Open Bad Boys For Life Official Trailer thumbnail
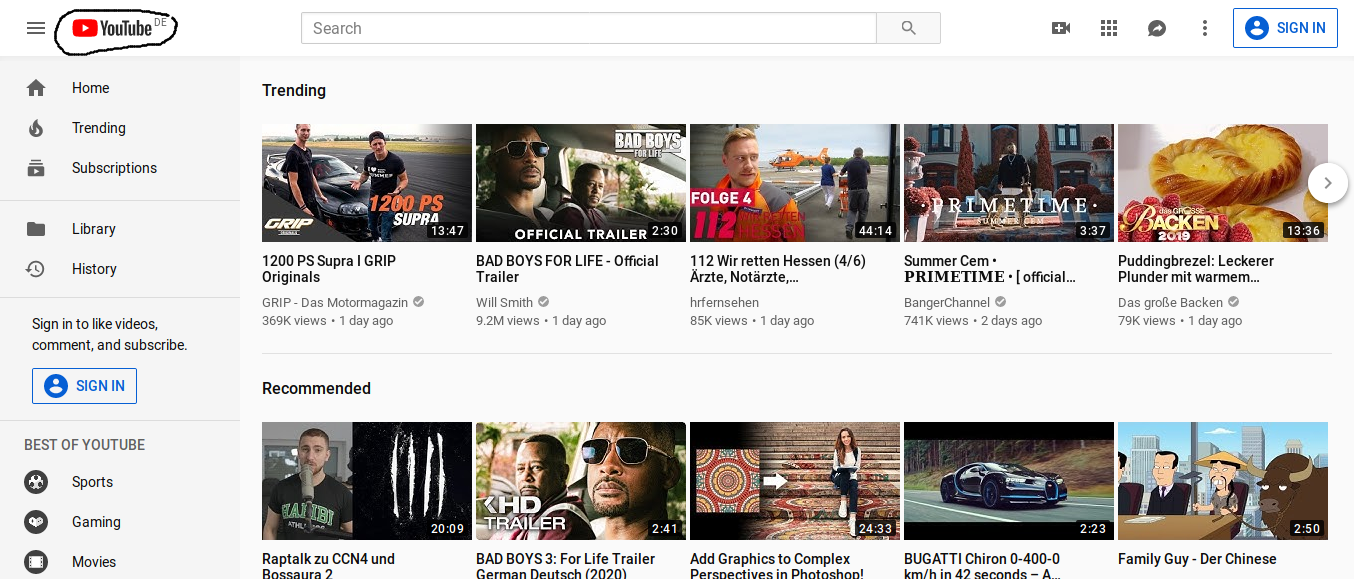 point(581,183)
